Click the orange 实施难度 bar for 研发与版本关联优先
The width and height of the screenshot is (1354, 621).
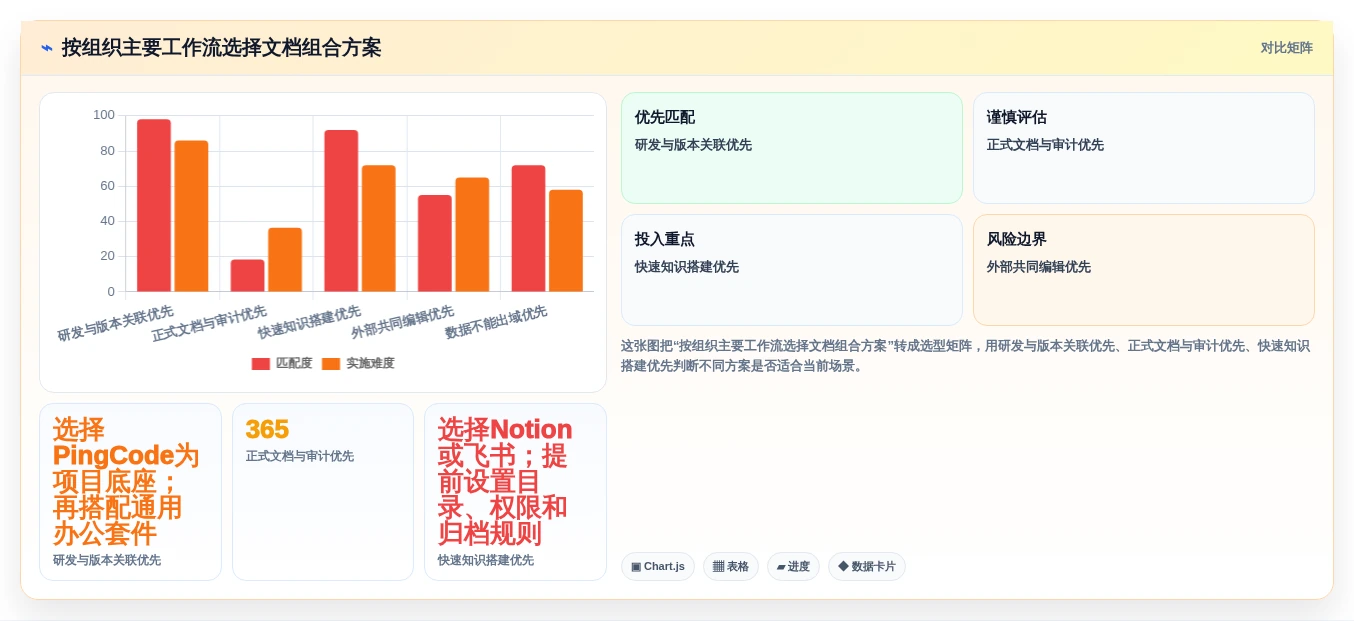(x=191, y=216)
